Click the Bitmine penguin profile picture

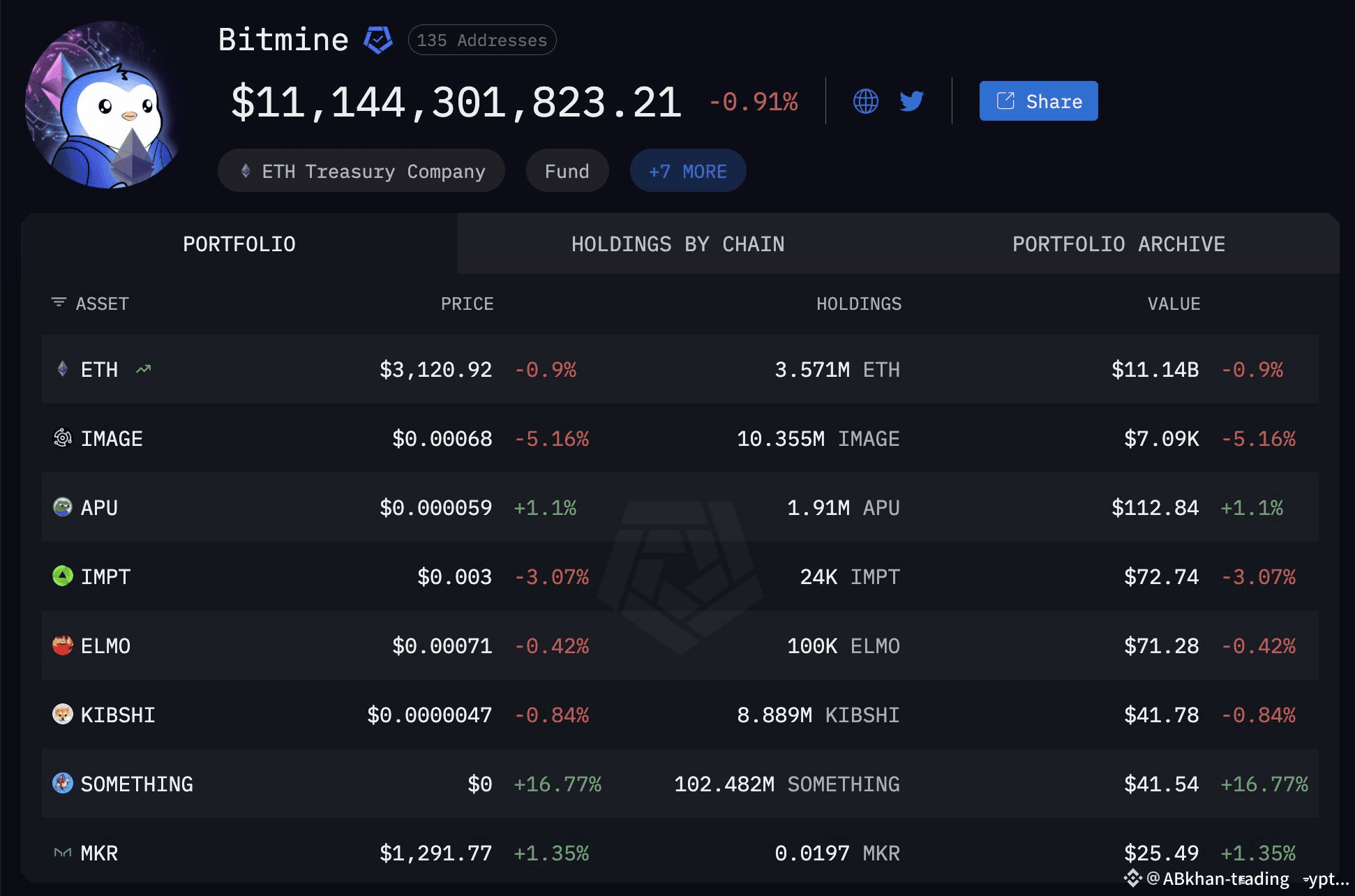[105, 105]
